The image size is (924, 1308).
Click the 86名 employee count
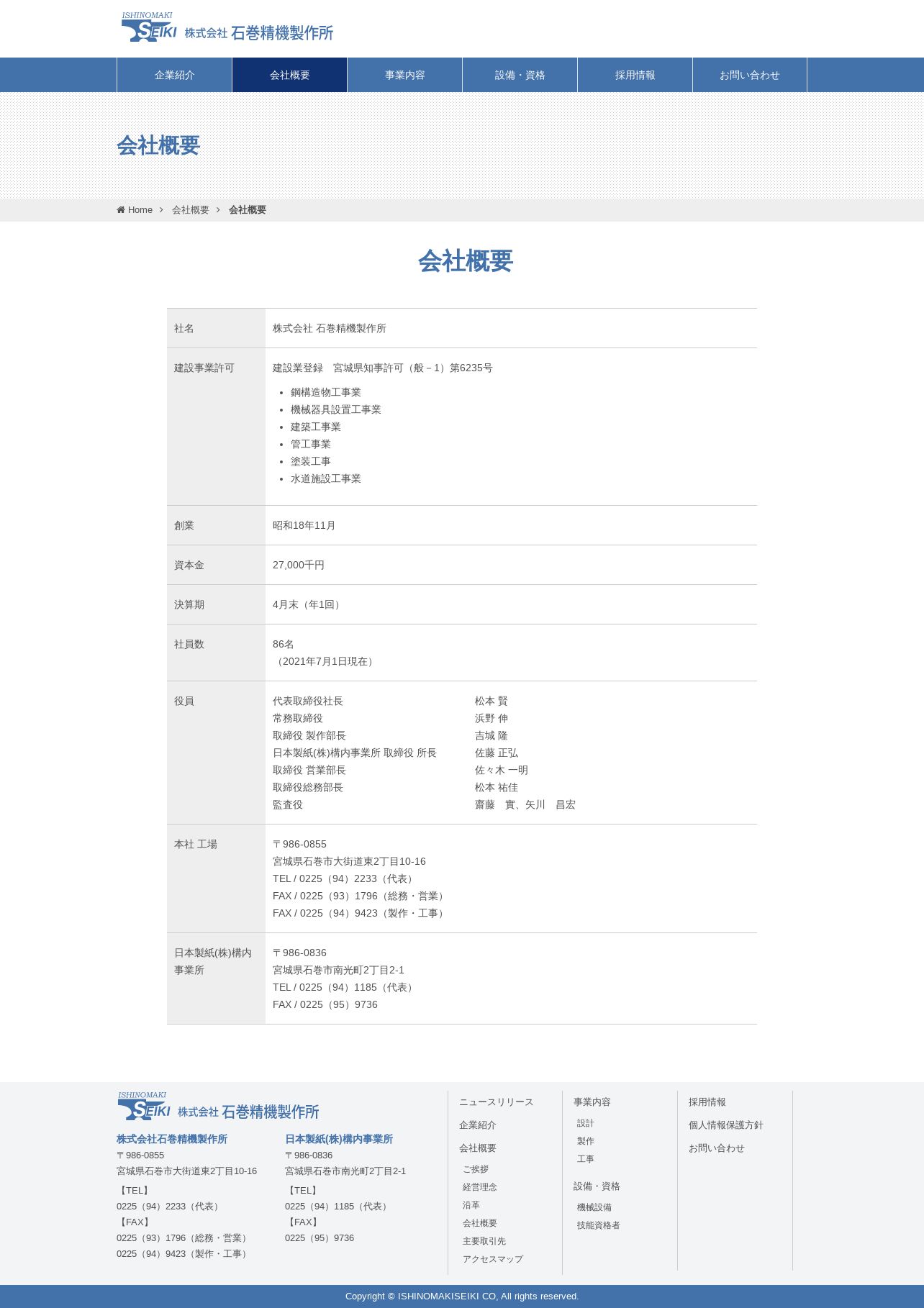tap(284, 644)
